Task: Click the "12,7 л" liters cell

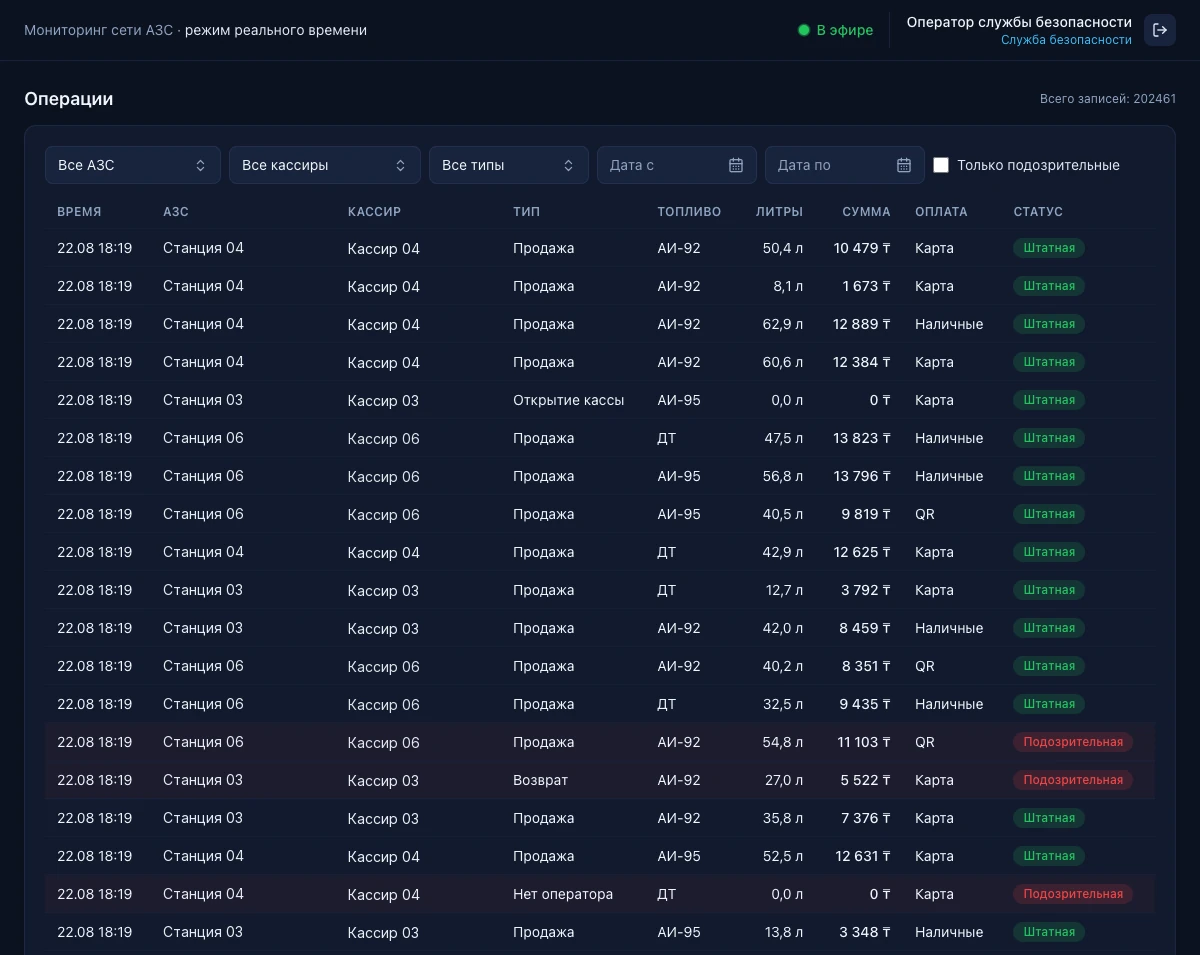Action: [x=785, y=590]
